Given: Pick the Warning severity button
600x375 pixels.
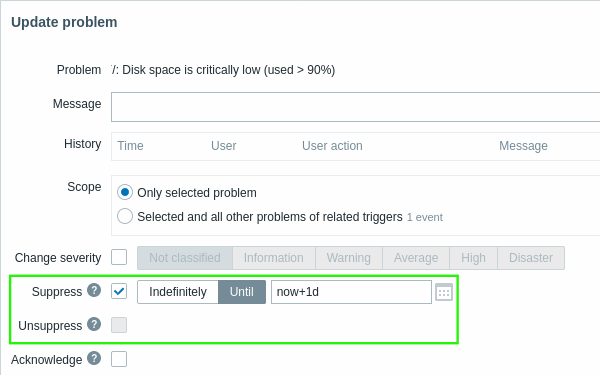Looking at the screenshot, I should (x=349, y=258).
